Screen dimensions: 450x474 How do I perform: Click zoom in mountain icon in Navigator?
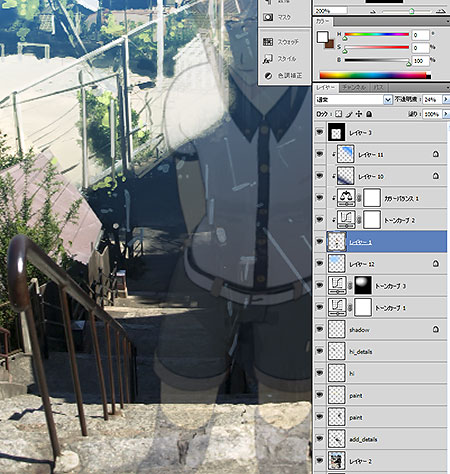tap(441, 11)
